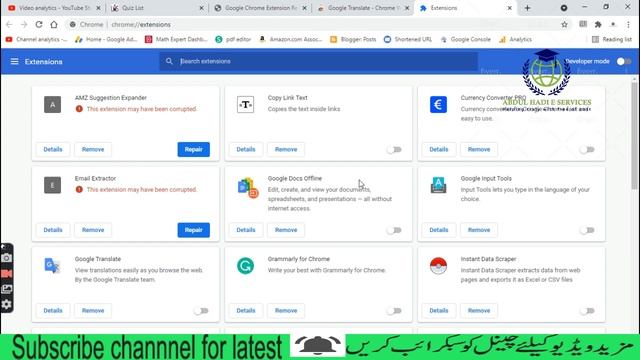The image size is (640, 360).
Task: Open Details for AMZ Suggestion Expander
Action: [x=53, y=149]
